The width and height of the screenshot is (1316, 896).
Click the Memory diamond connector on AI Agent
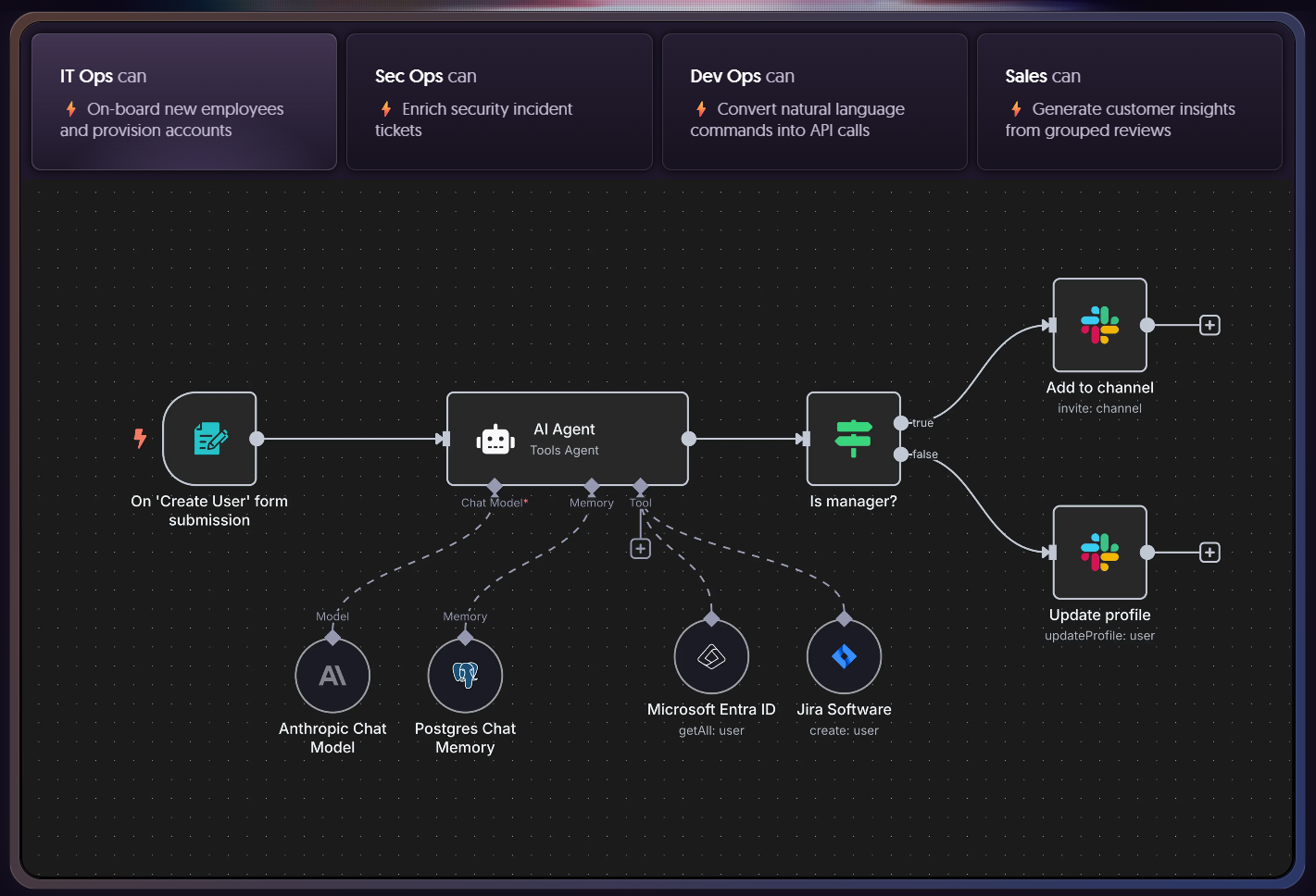[592, 486]
